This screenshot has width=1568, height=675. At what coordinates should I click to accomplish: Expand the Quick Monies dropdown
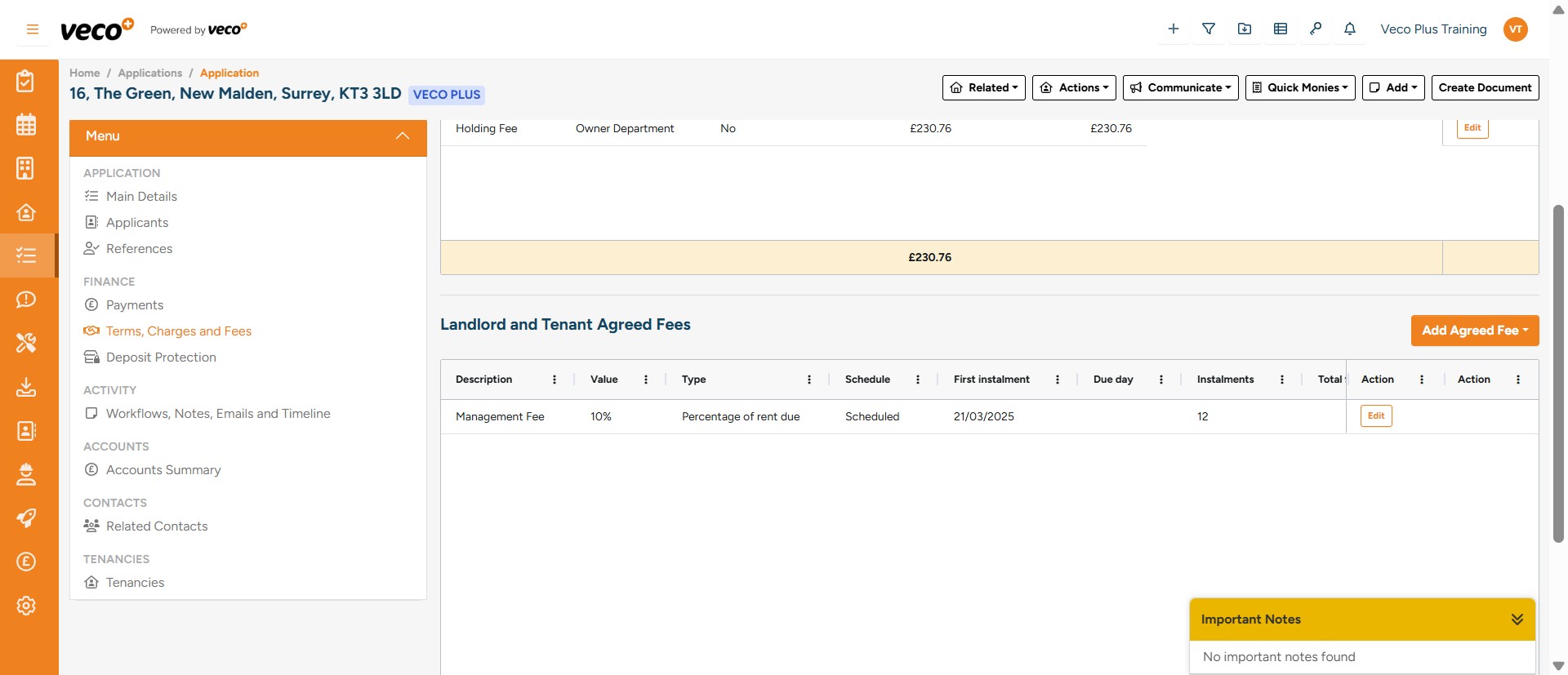coord(1299,88)
